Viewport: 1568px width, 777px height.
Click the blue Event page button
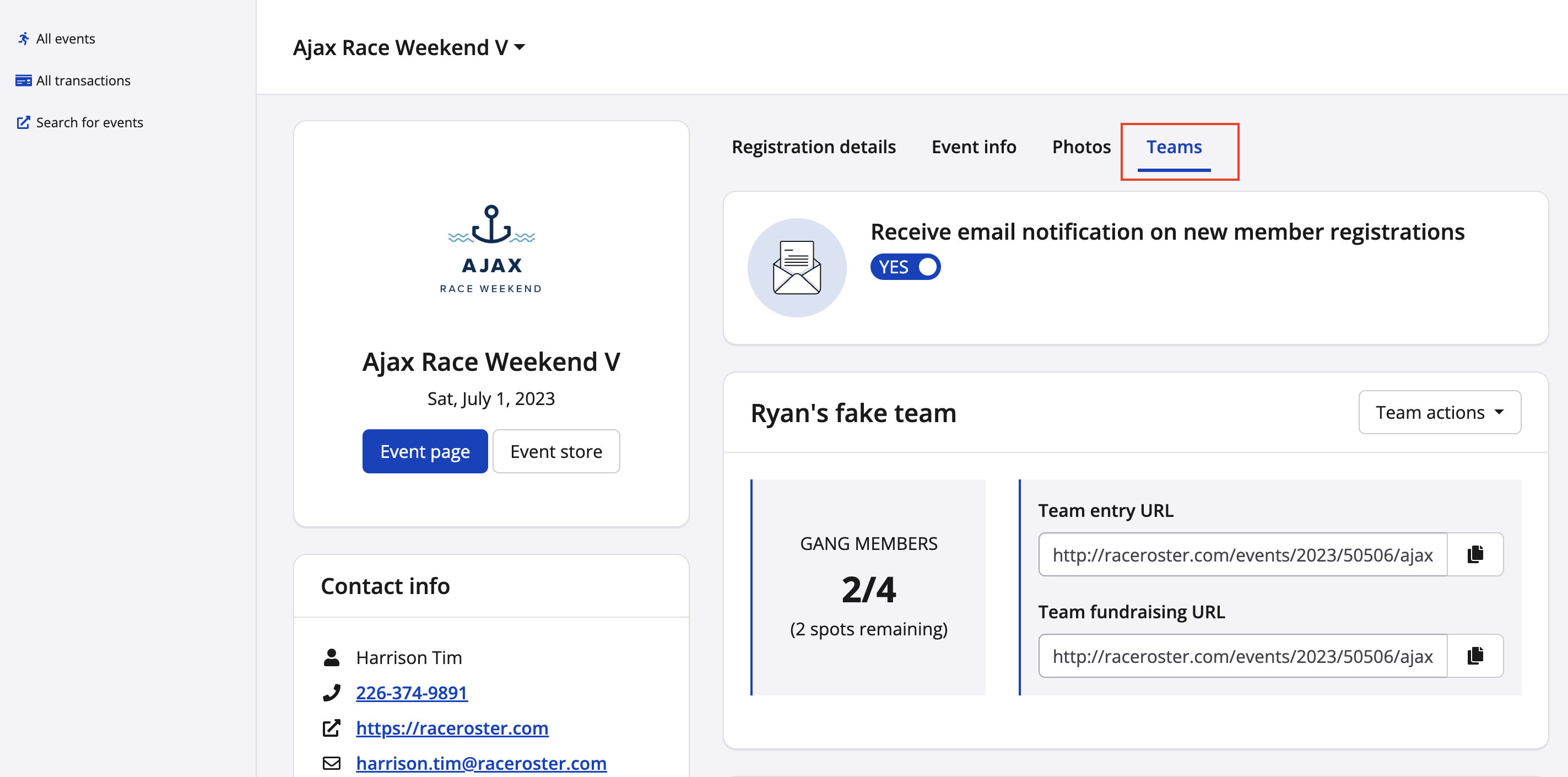425,451
